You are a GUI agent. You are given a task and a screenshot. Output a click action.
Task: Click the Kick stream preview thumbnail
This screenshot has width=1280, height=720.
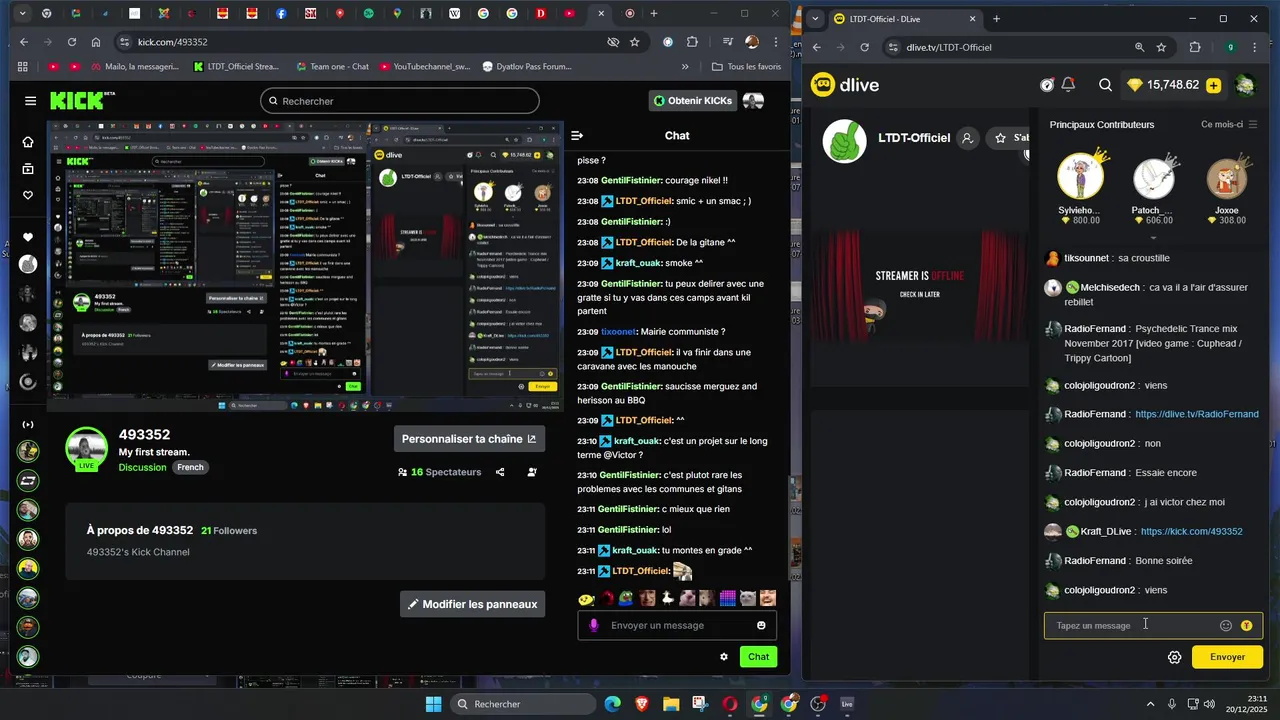306,266
